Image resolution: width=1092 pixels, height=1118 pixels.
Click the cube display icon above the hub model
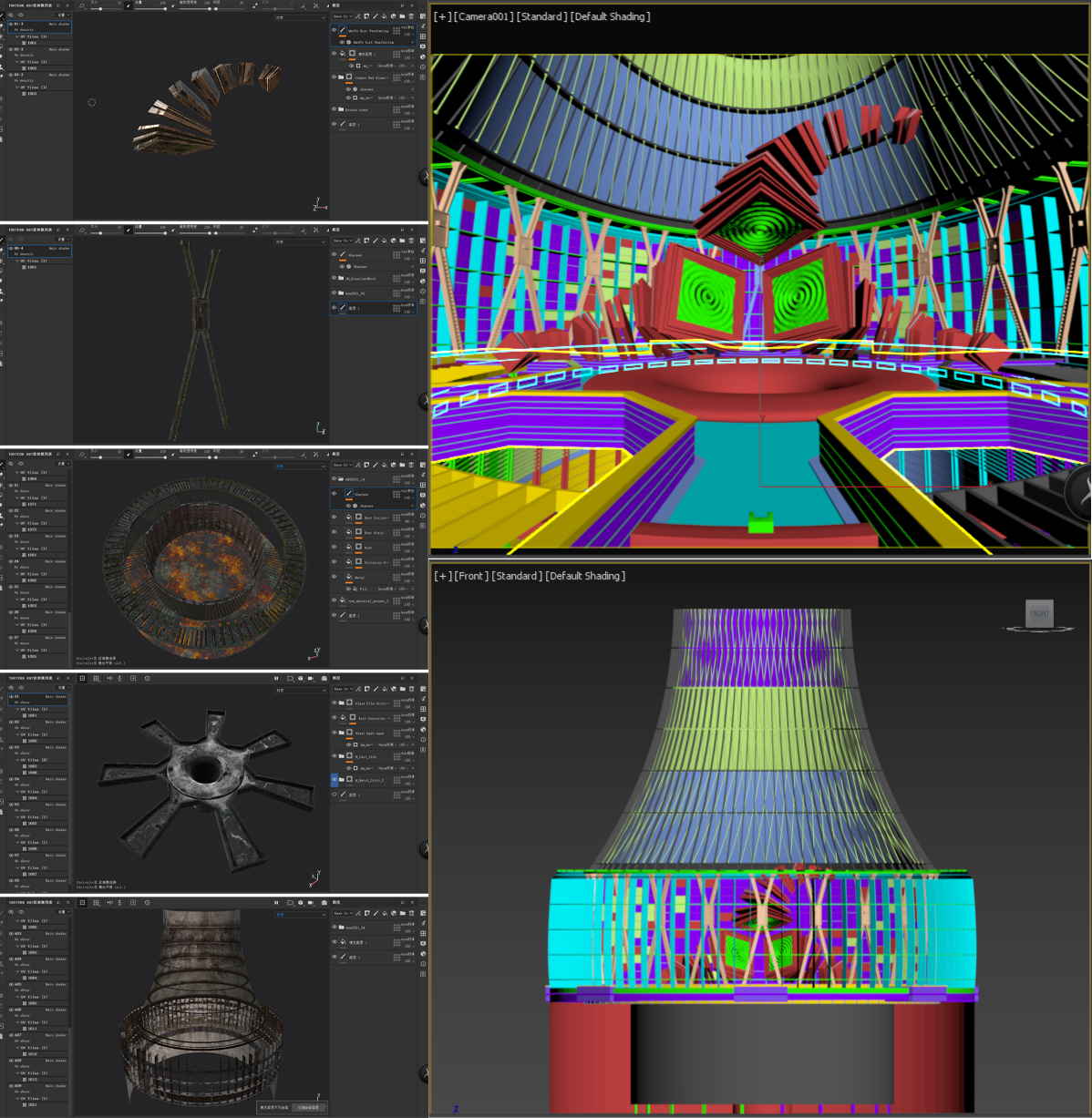(x=301, y=678)
